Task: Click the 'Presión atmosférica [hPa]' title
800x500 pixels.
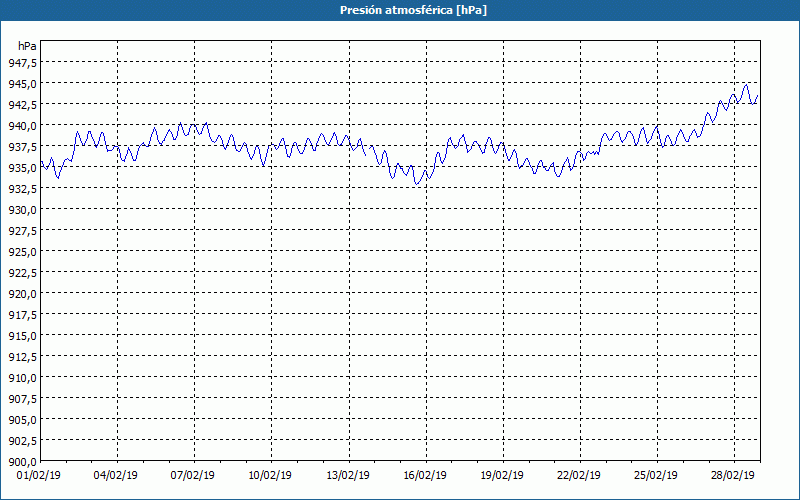Action: tap(413, 10)
